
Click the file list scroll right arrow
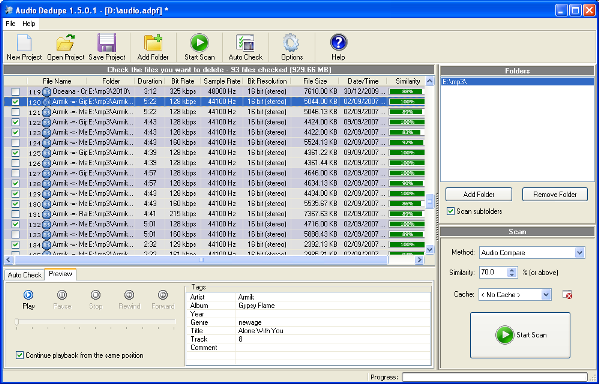(419, 260)
